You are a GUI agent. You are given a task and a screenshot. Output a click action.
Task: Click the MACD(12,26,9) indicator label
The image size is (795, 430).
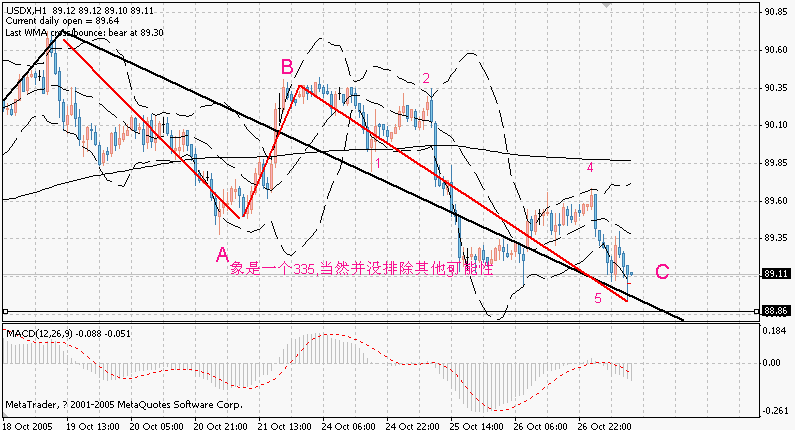coord(68,334)
